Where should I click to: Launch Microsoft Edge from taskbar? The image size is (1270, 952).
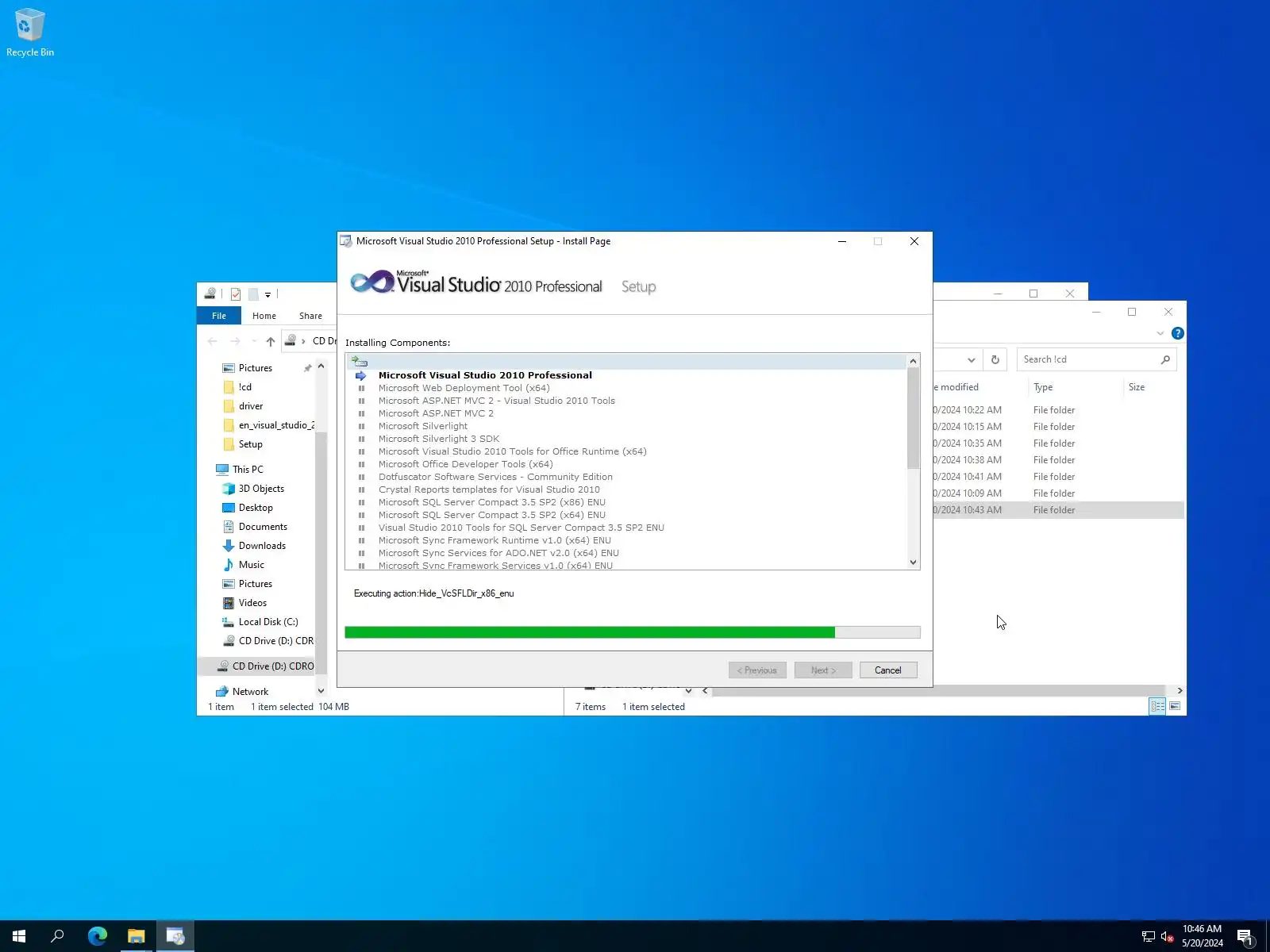[x=98, y=936]
